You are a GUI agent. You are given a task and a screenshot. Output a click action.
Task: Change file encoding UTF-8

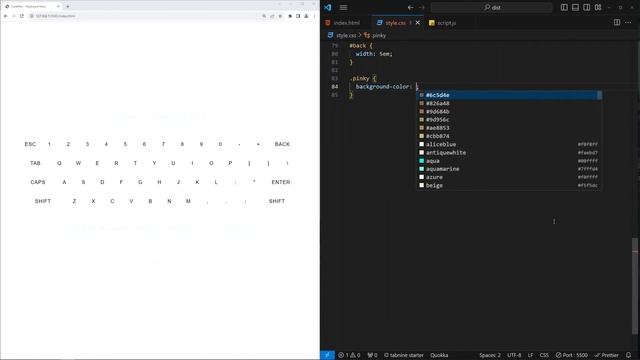(514, 355)
